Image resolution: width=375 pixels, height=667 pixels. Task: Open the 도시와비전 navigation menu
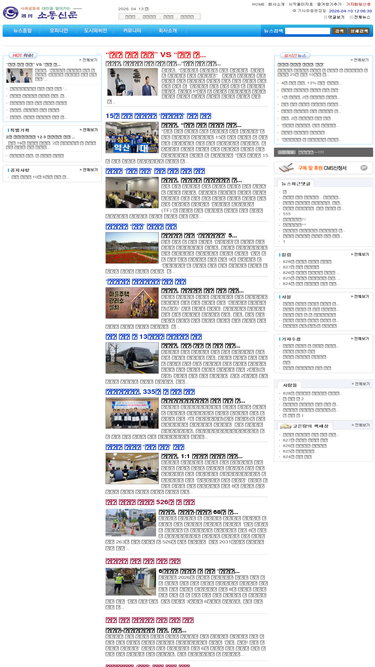95,31
